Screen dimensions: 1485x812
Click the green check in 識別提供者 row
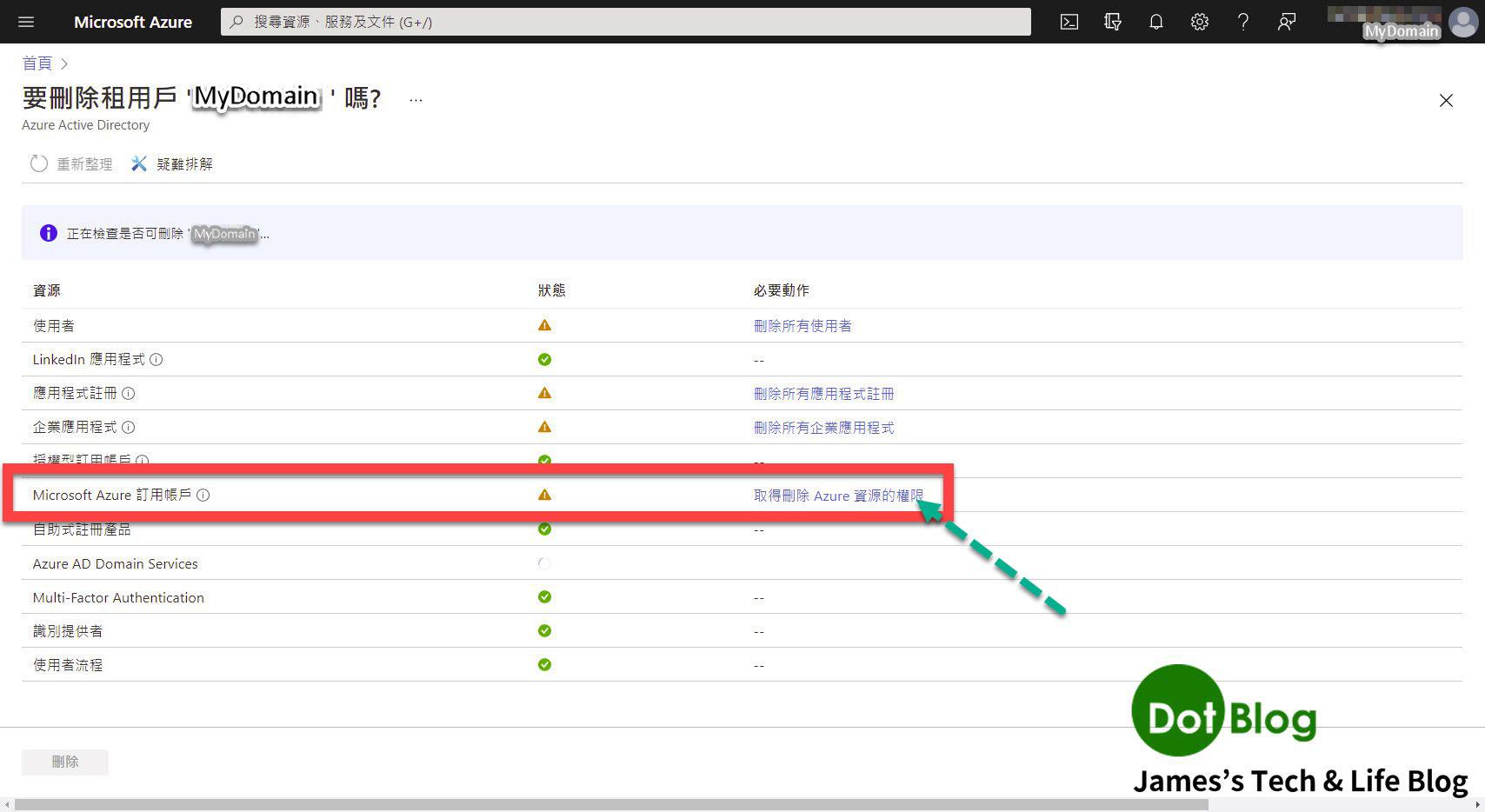[x=544, y=631]
